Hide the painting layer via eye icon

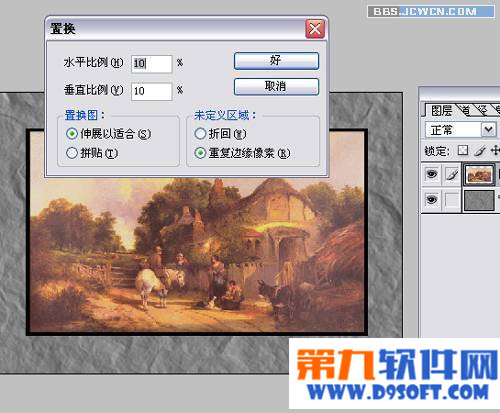point(432,174)
